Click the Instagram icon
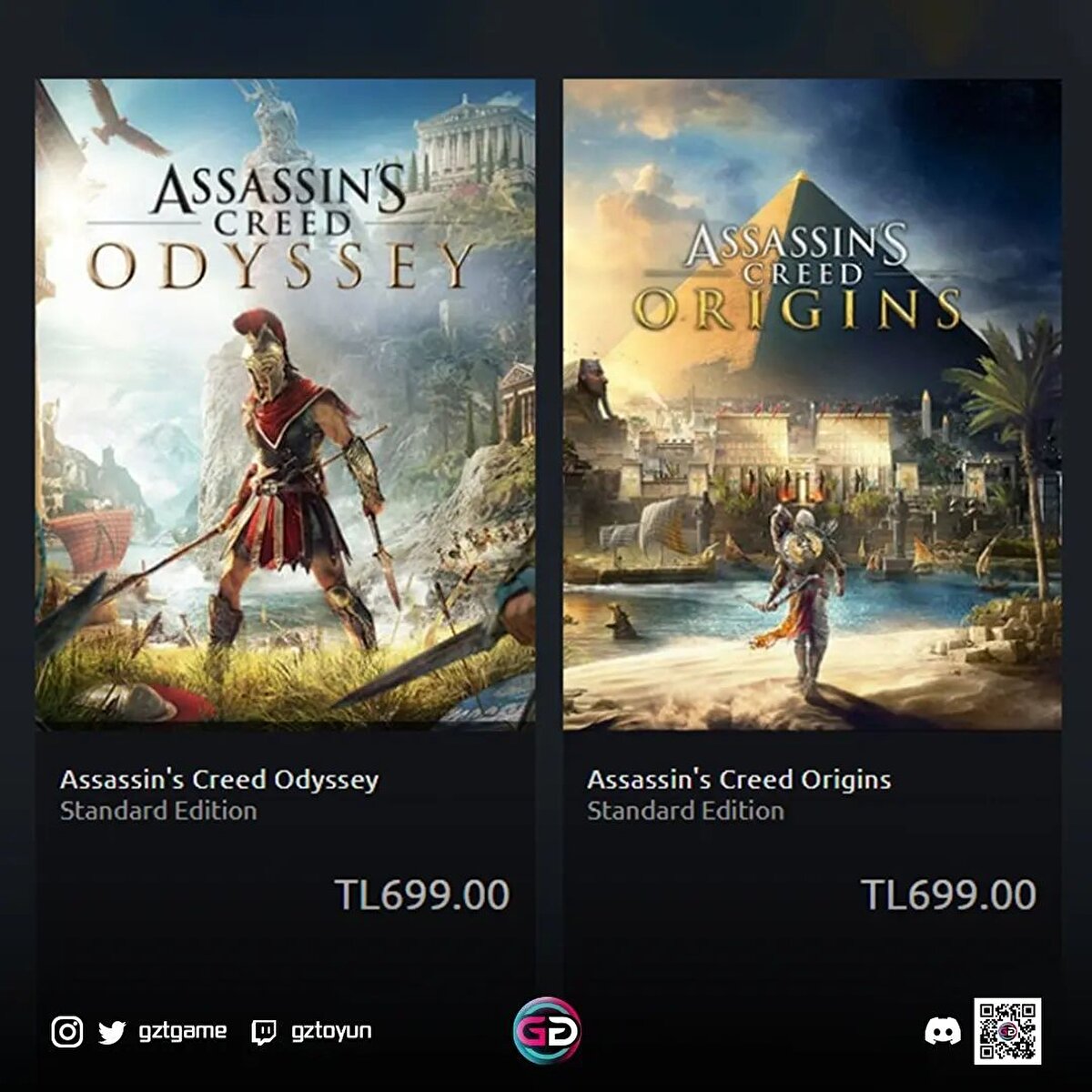Screen dimensions: 1092x1092 (x=67, y=1032)
